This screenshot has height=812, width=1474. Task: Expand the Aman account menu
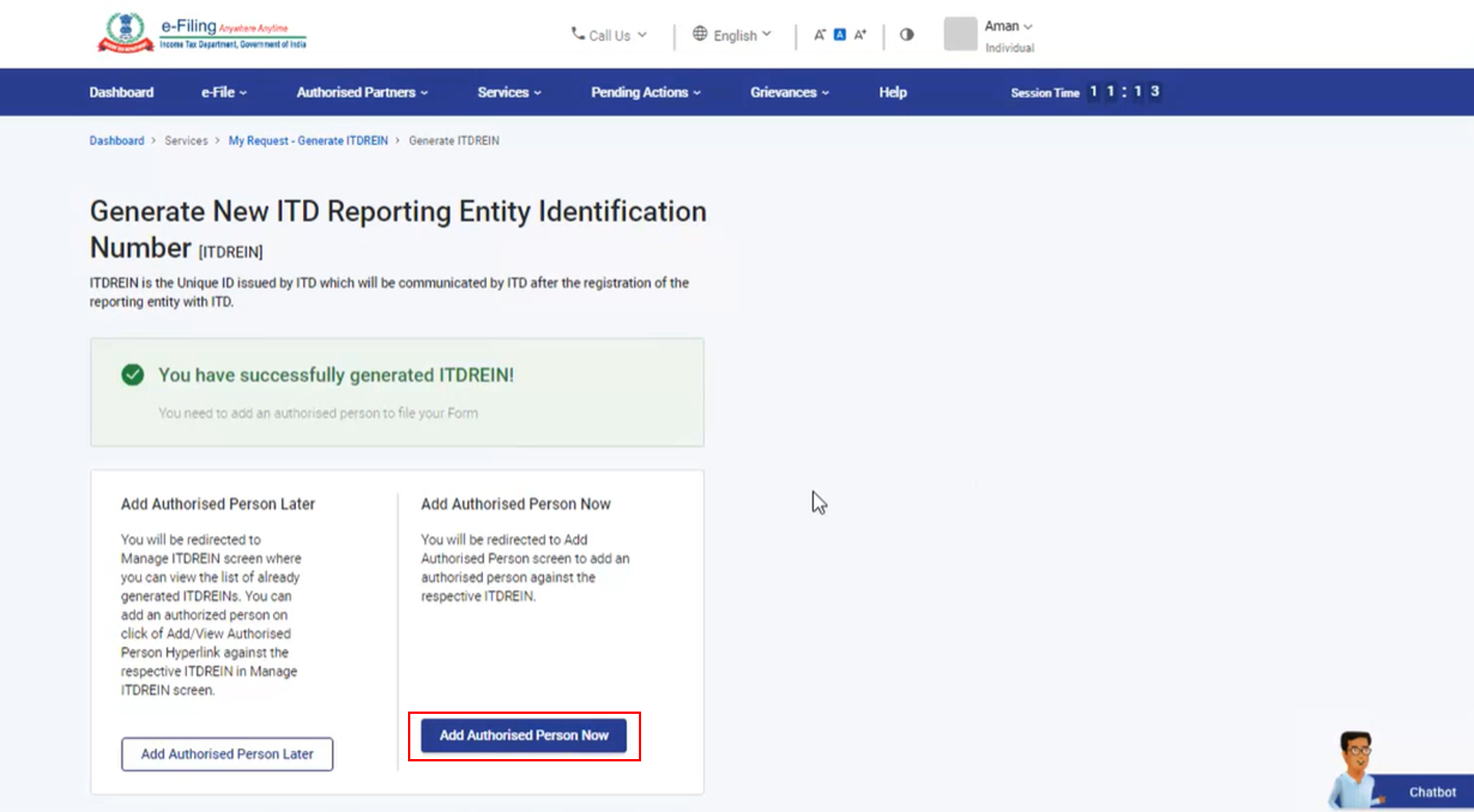pyautogui.click(x=1008, y=26)
